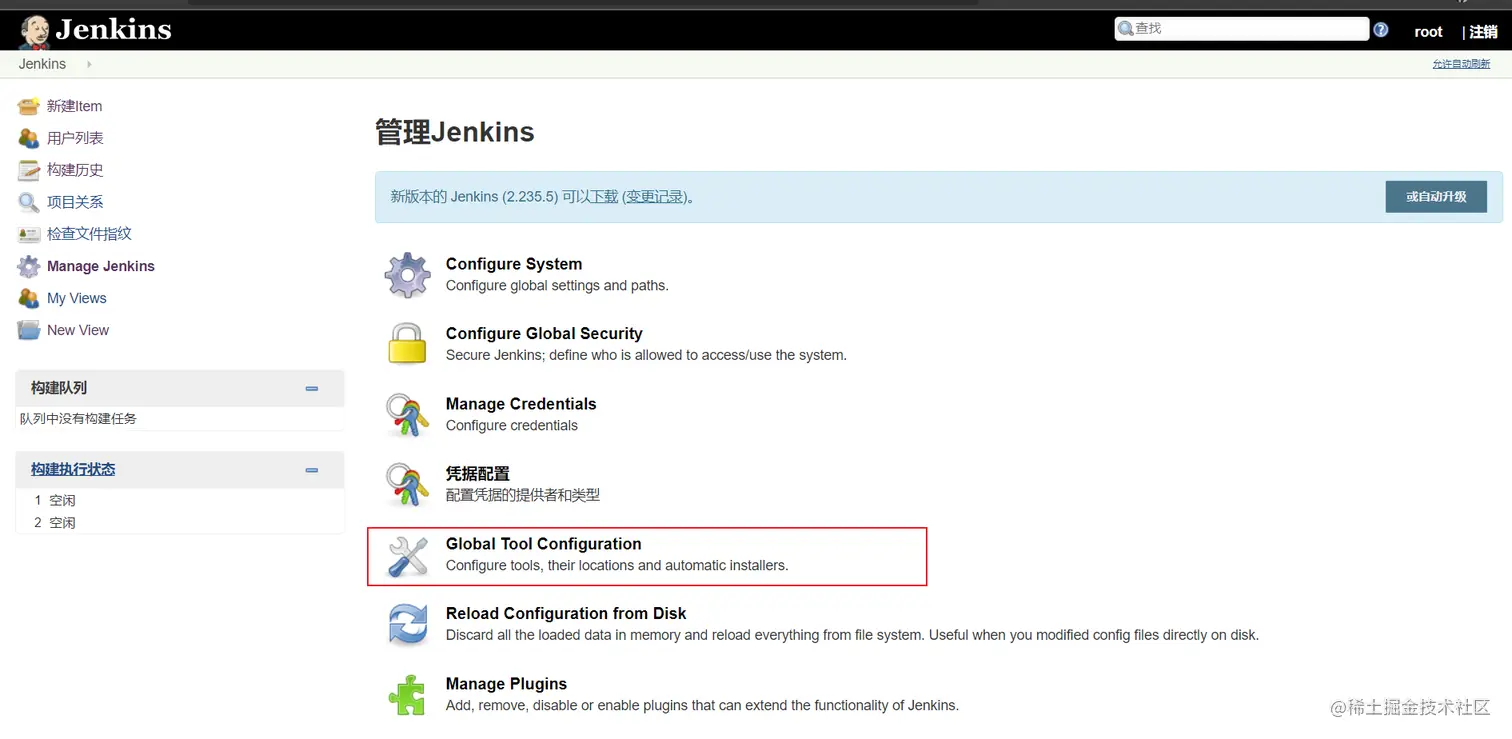Viewport: 1512px width, 739px height.
Task: Open the 构建执行状态 header link
Action: click(x=73, y=469)
